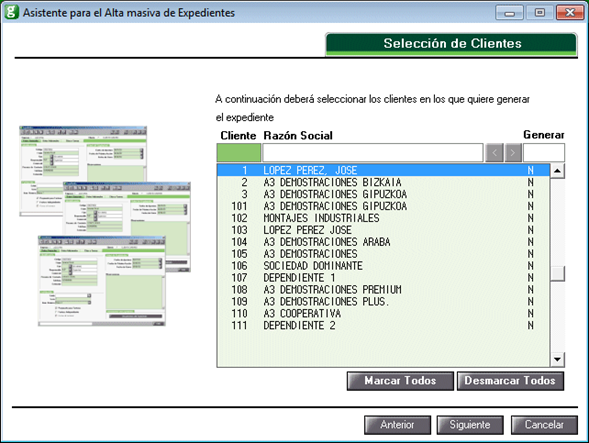This screenshot has width=589, height=443.
Task: Select client 101 A3 DEMOSTRACIONES GIPUZKOA
Action: [x=383, y=206]
